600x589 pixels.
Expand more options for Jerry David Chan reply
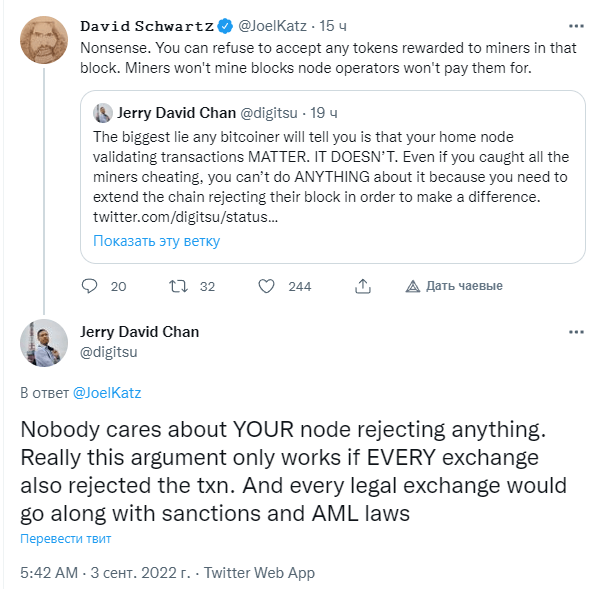[x=576, y=332]
